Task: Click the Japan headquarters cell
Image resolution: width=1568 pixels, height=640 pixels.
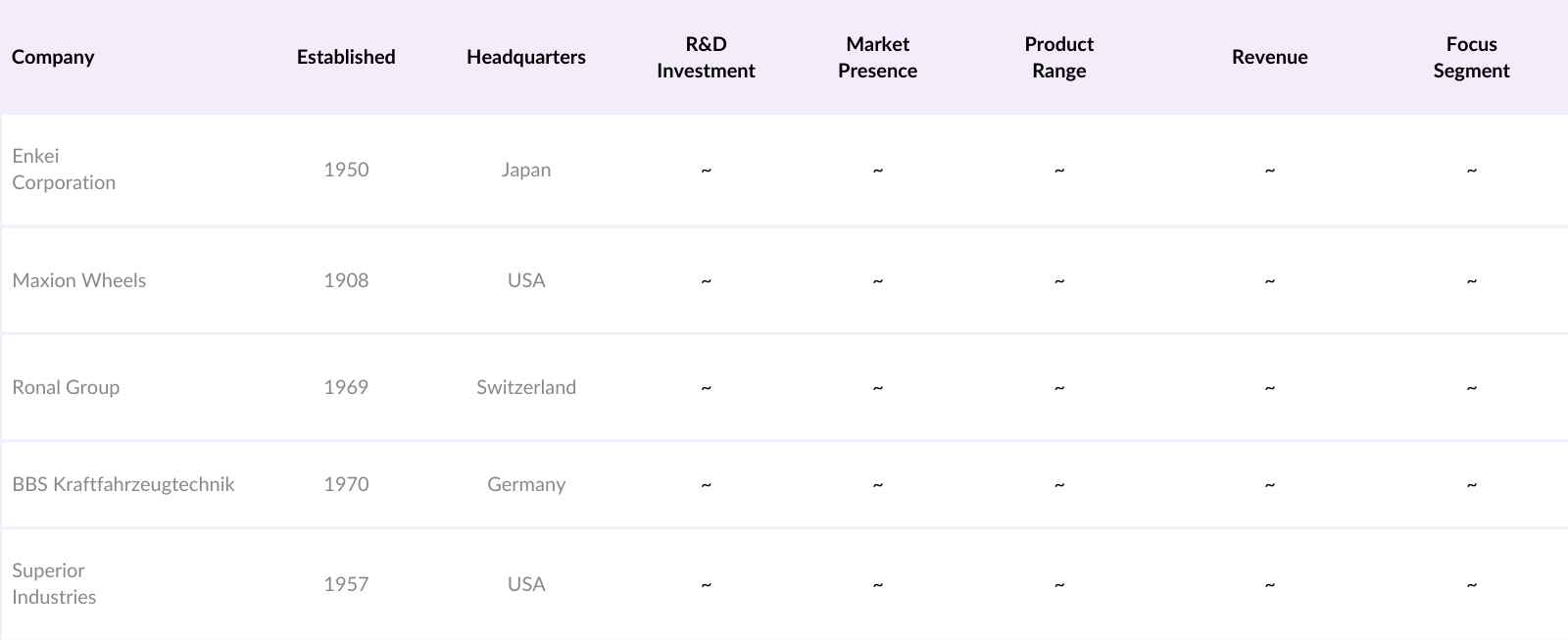Action: click(x=526, y=170)
